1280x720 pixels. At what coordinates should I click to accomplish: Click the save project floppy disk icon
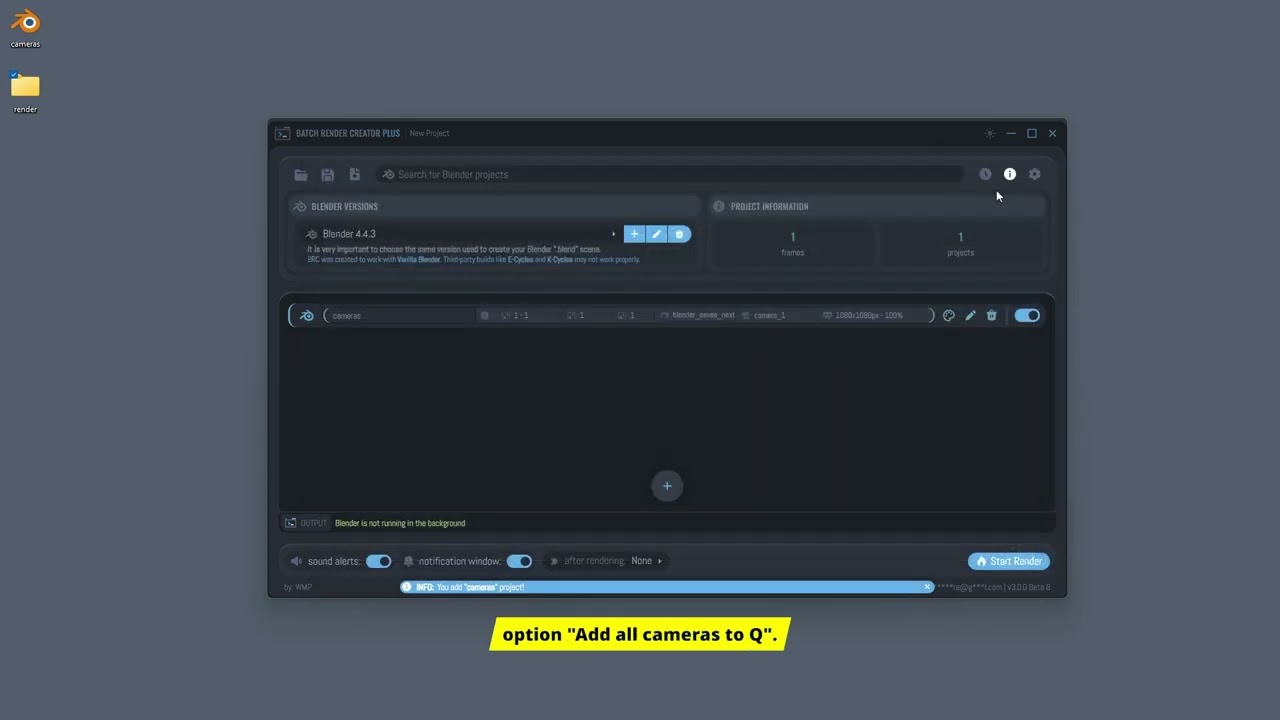(327, 174)
